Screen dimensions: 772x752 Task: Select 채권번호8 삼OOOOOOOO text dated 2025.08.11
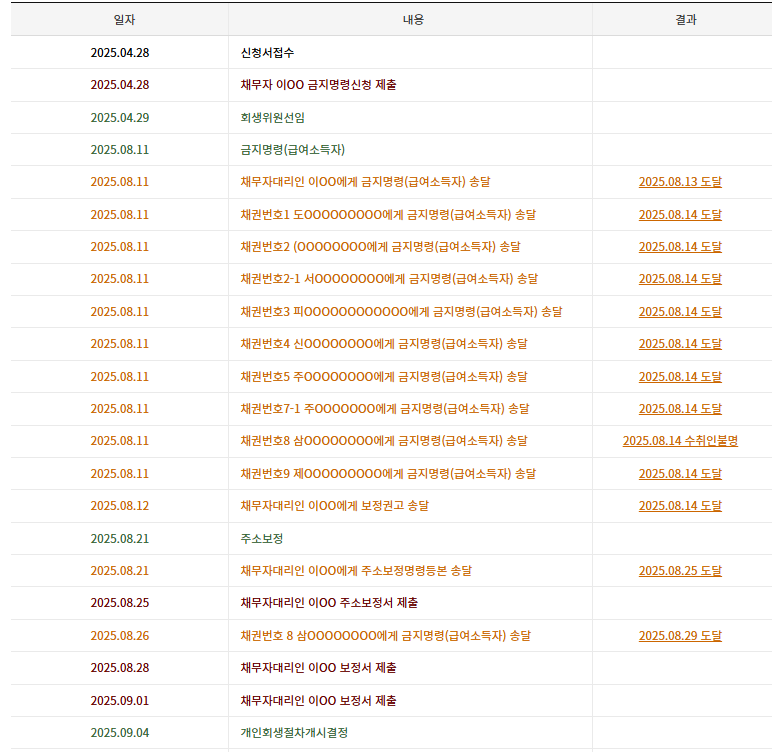point(384,441)
